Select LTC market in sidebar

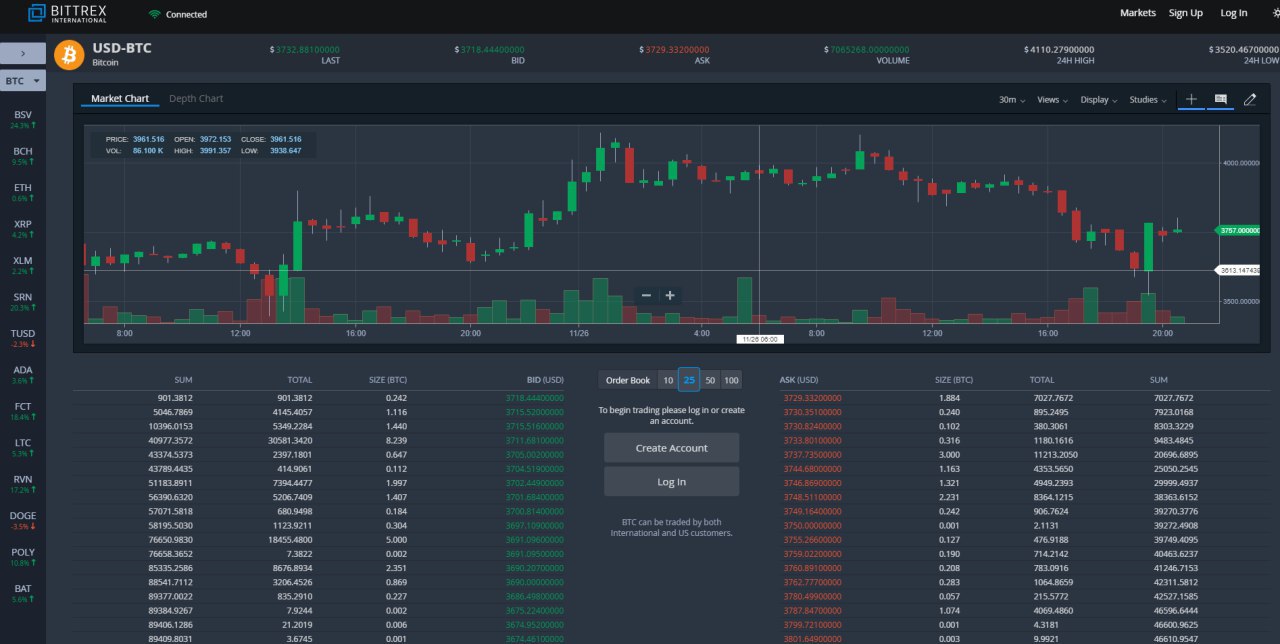(x=23, y=448)
